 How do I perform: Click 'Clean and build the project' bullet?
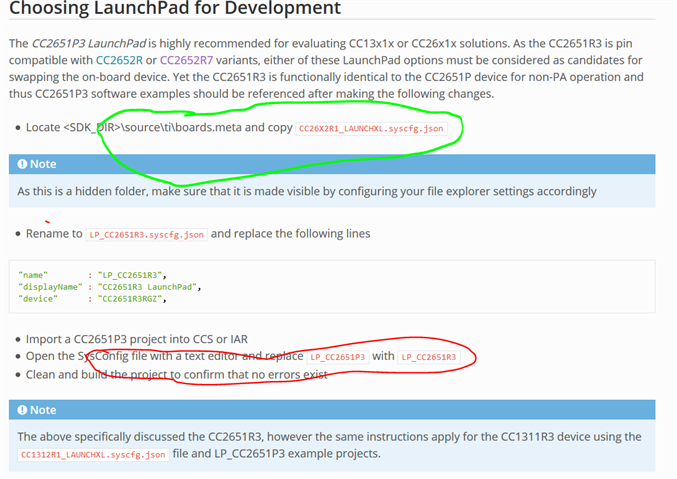tap(177, 374)
